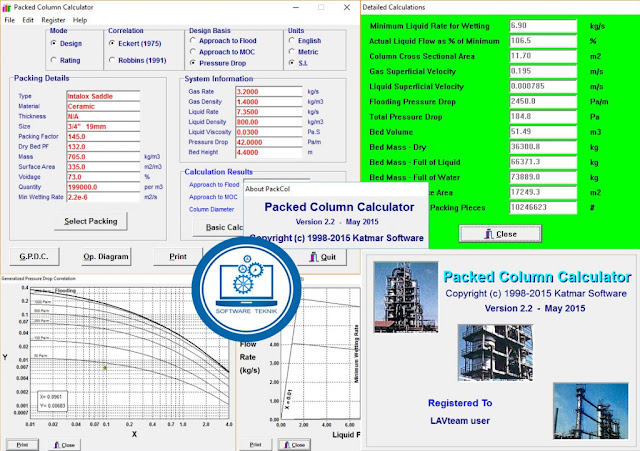640x451 pixels.
Task: Open the Register menu
Action: click(x=53, y=20)
